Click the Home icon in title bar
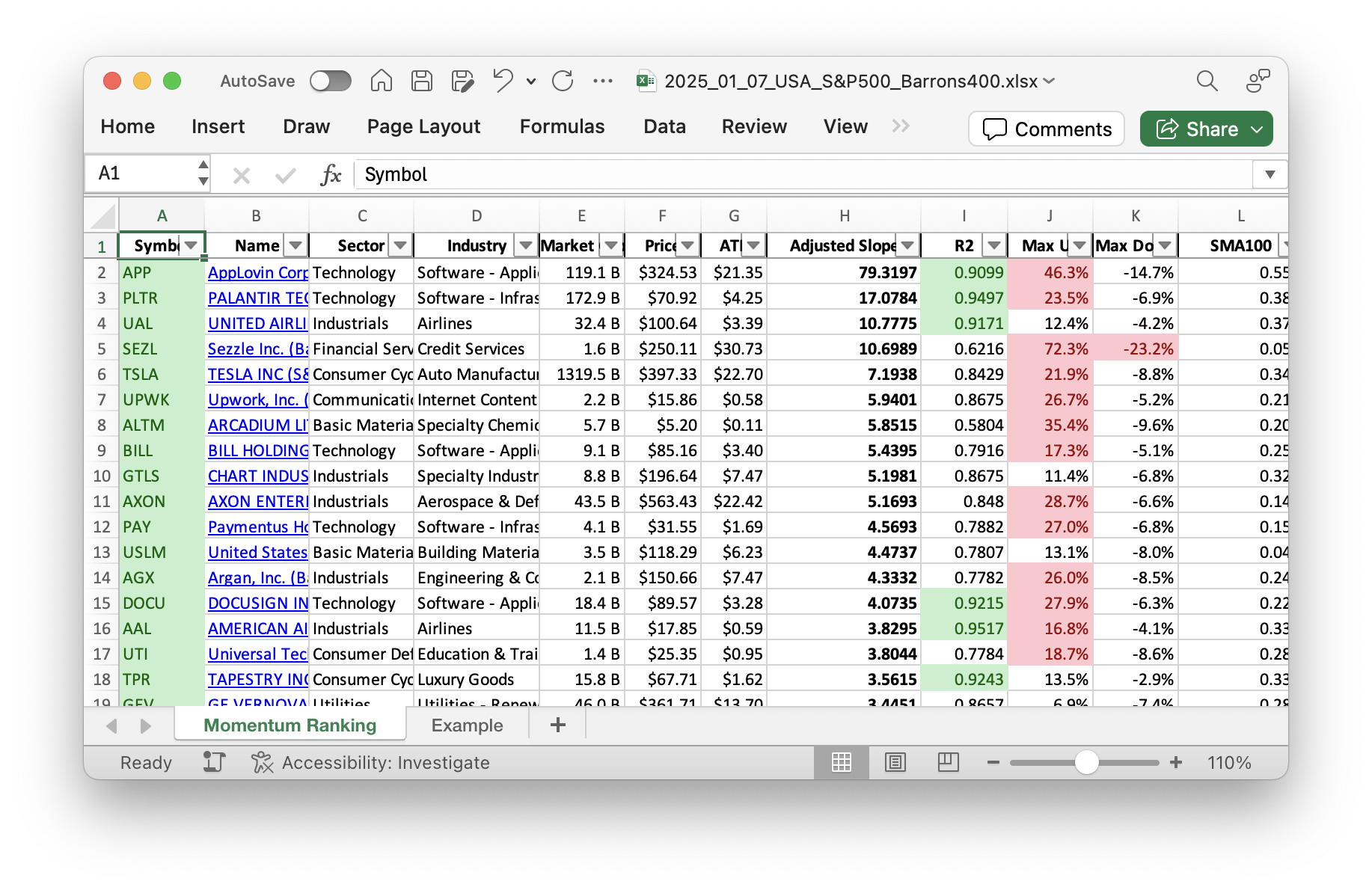1372x890 pixels. pyautogui.click(x=381, y=81)
